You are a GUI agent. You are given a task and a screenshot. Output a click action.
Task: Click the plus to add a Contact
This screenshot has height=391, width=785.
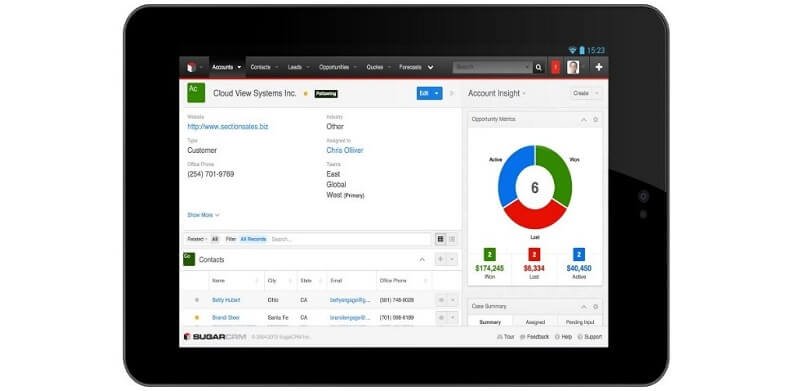(x=441, y=259)
